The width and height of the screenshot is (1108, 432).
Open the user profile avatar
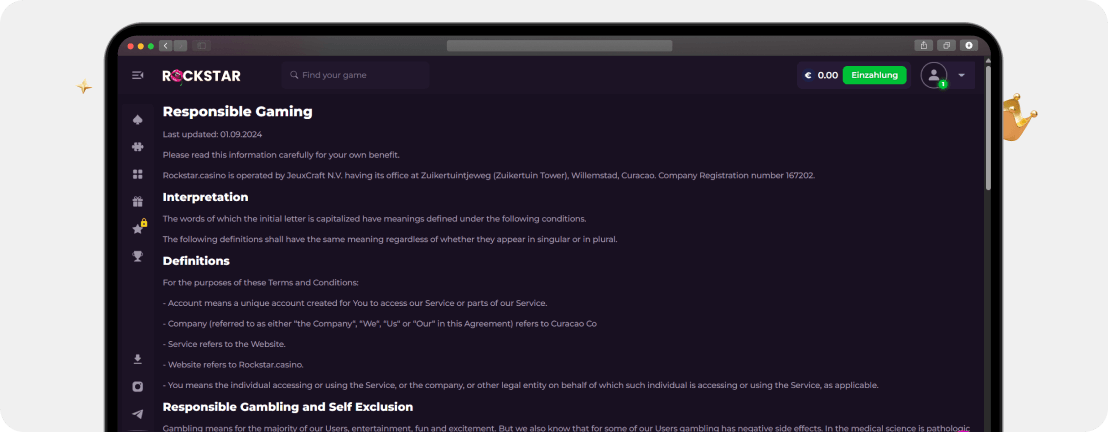pos(933,75)
